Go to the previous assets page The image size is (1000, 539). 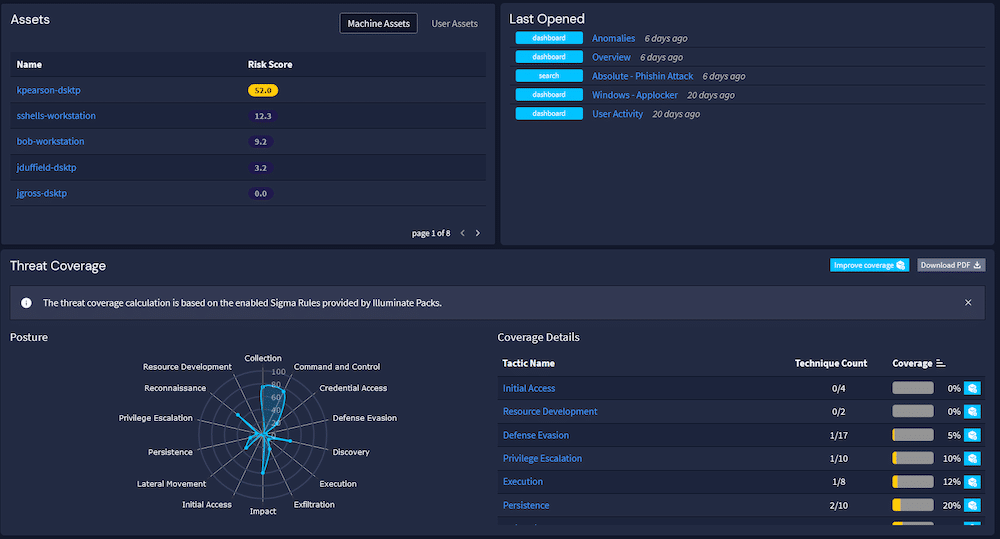tap(462, 233)
